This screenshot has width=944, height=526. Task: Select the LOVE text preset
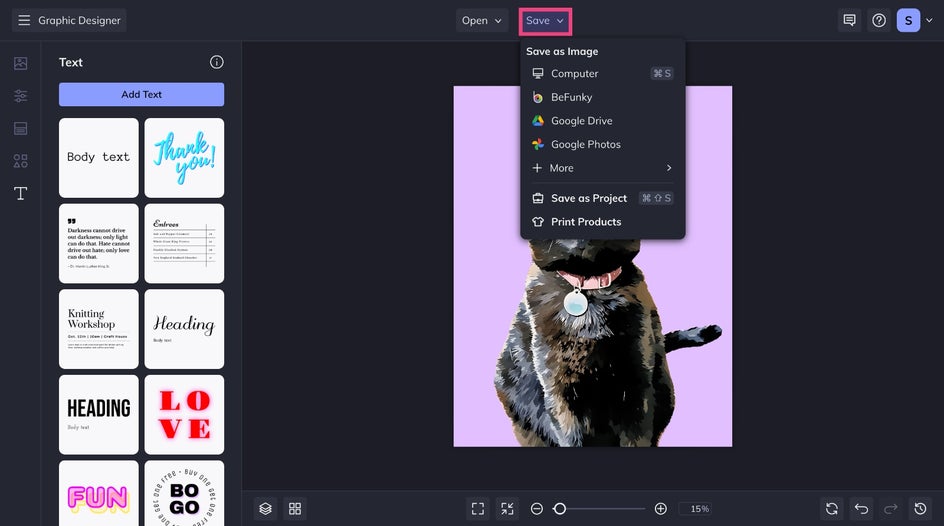pos(184,415)
